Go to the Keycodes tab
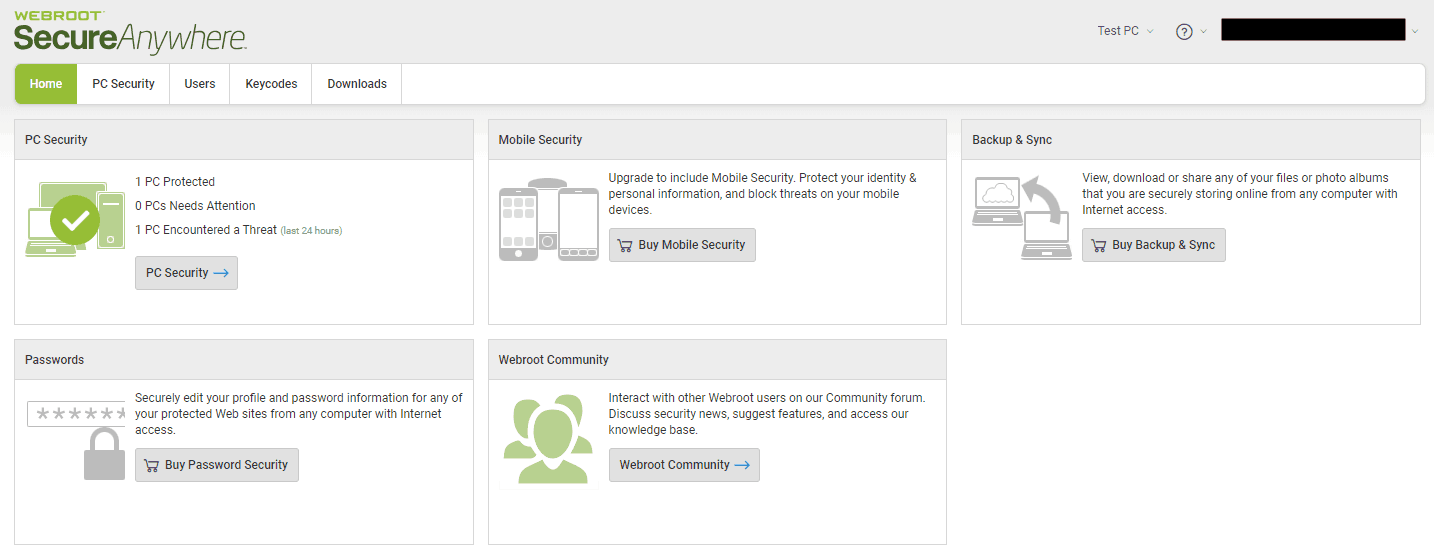Viewport: 1434px width, 560px height. 271,84
